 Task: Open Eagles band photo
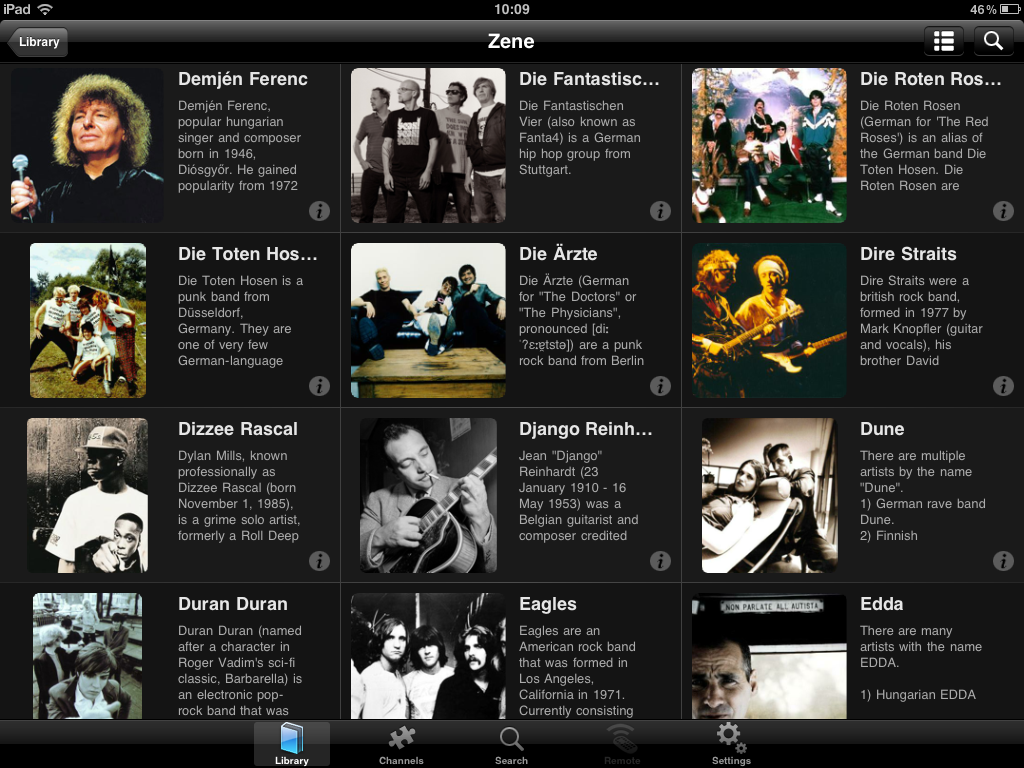point(428,656)
